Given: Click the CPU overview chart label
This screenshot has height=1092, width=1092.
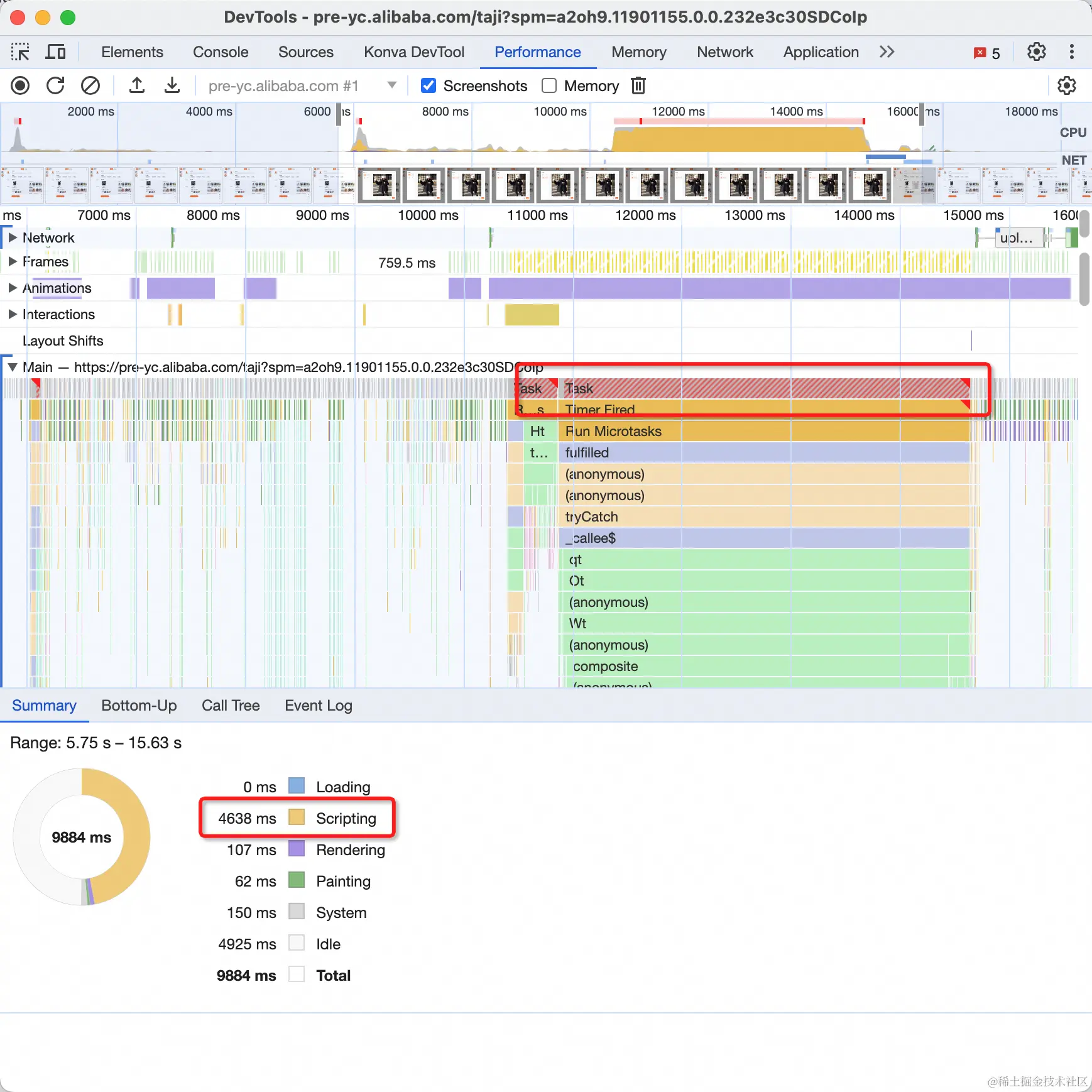Looking at the screenshot, I should [x=1073, y=133].
